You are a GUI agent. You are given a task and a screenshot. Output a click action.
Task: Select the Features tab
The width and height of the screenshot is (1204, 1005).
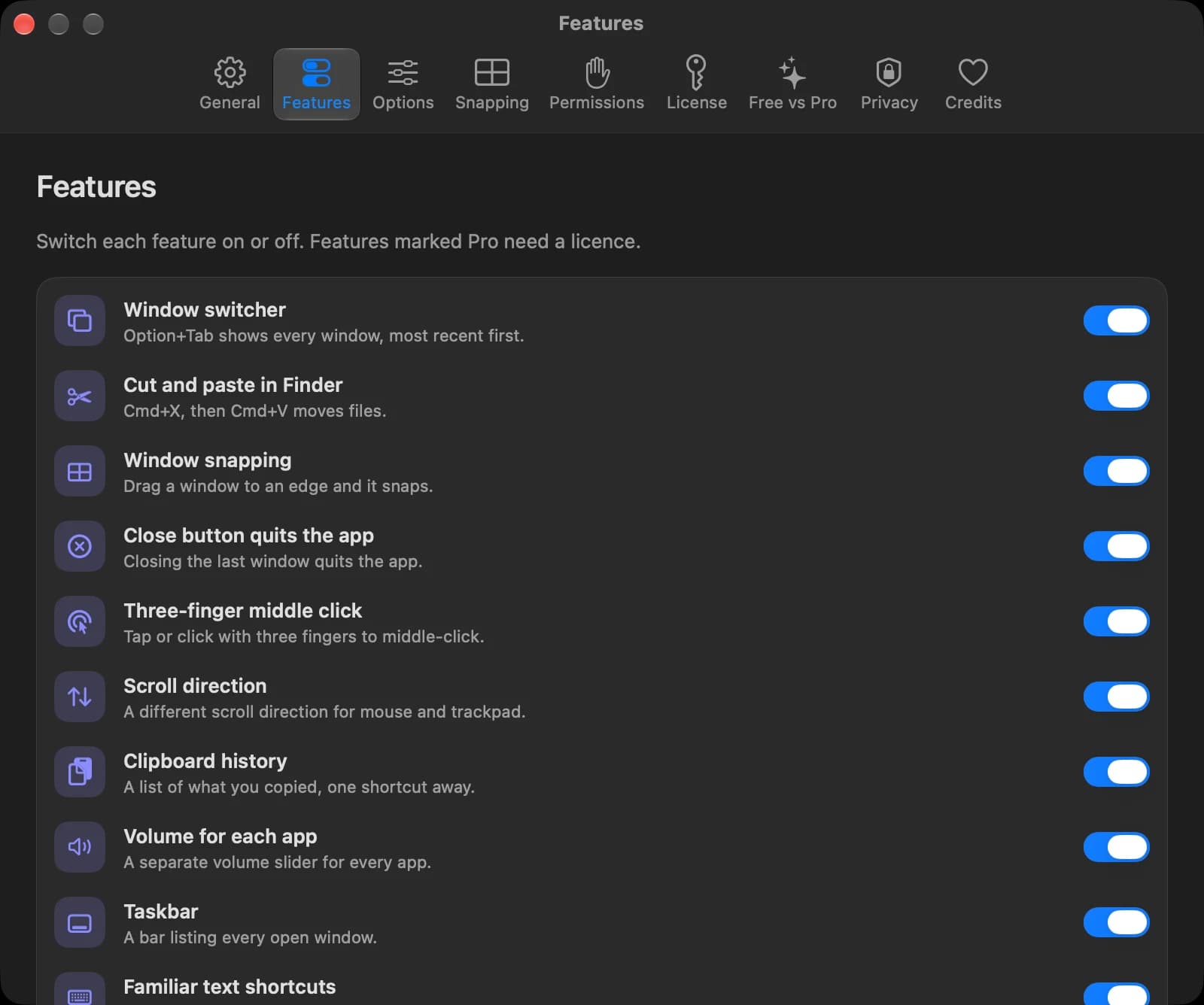point(316,84)
